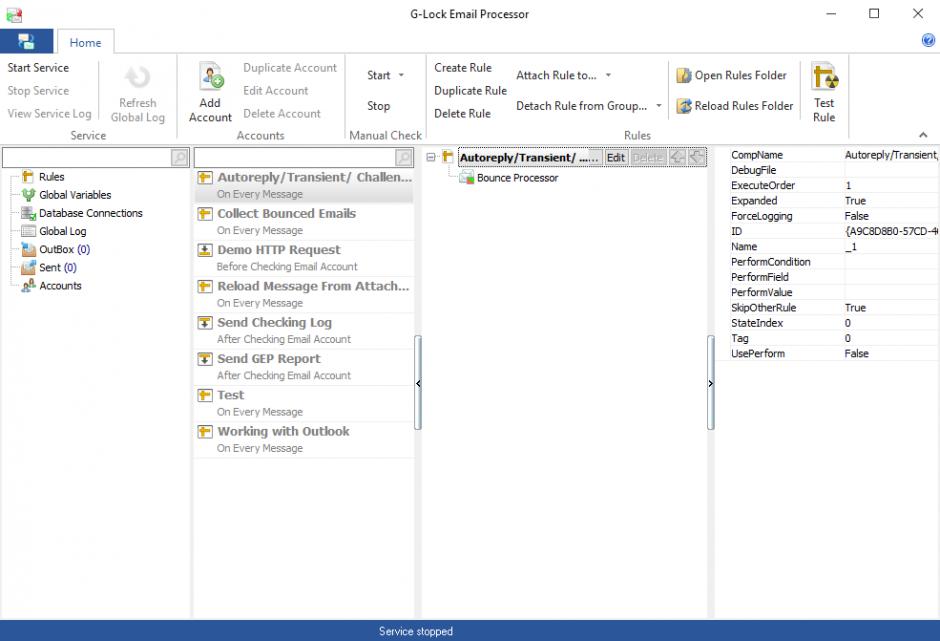Click move-down arrow on Autoreply component
The image size is (940, 641).
click(697, 158)
